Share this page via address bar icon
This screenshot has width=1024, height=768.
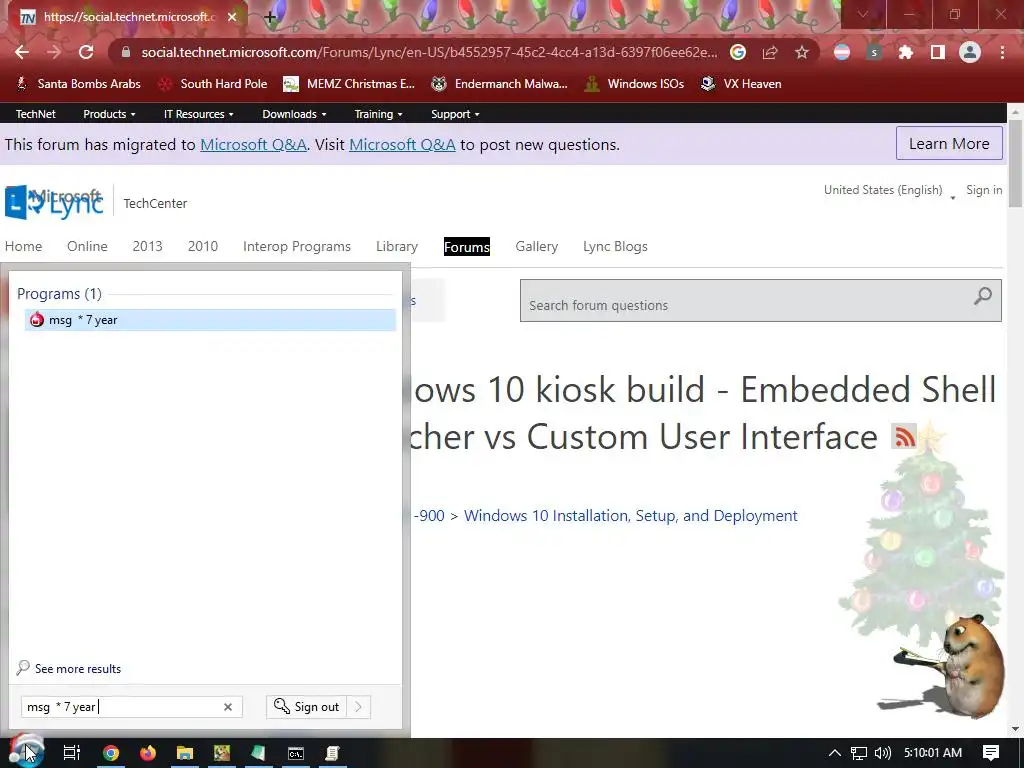tap(770, 52)
